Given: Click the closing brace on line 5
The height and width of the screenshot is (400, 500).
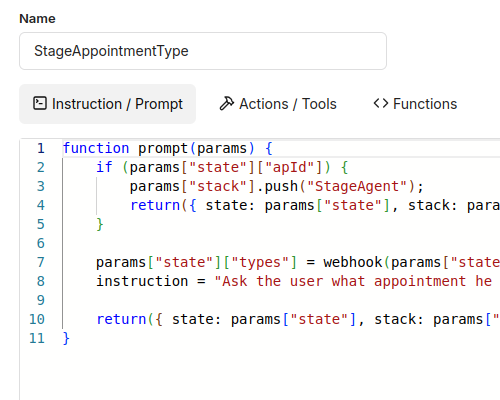Looking at the screenshot, I should [100, 224].
